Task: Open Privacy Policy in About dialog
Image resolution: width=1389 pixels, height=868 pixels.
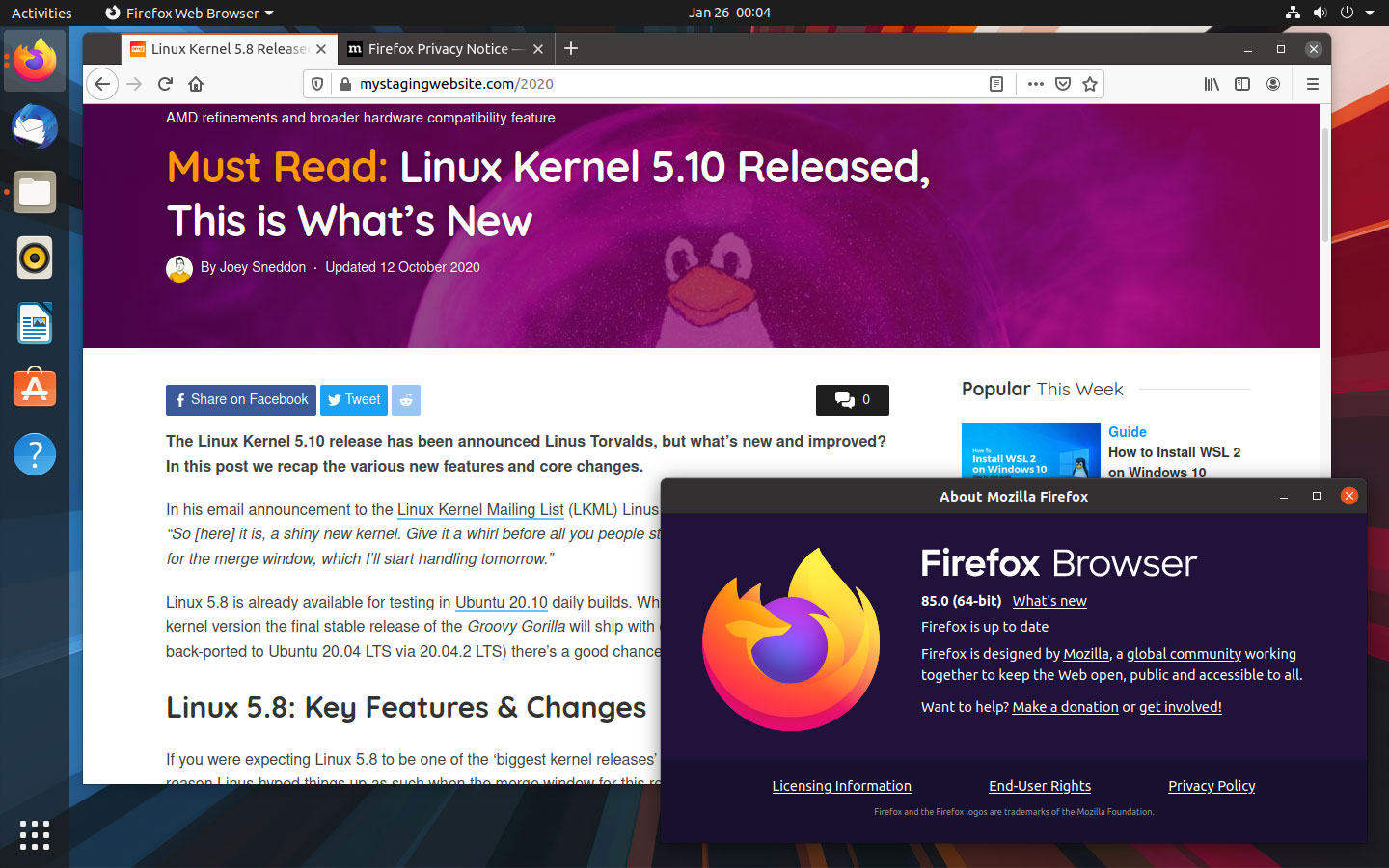Action: pyautogui.click(x=1212, y=786)
